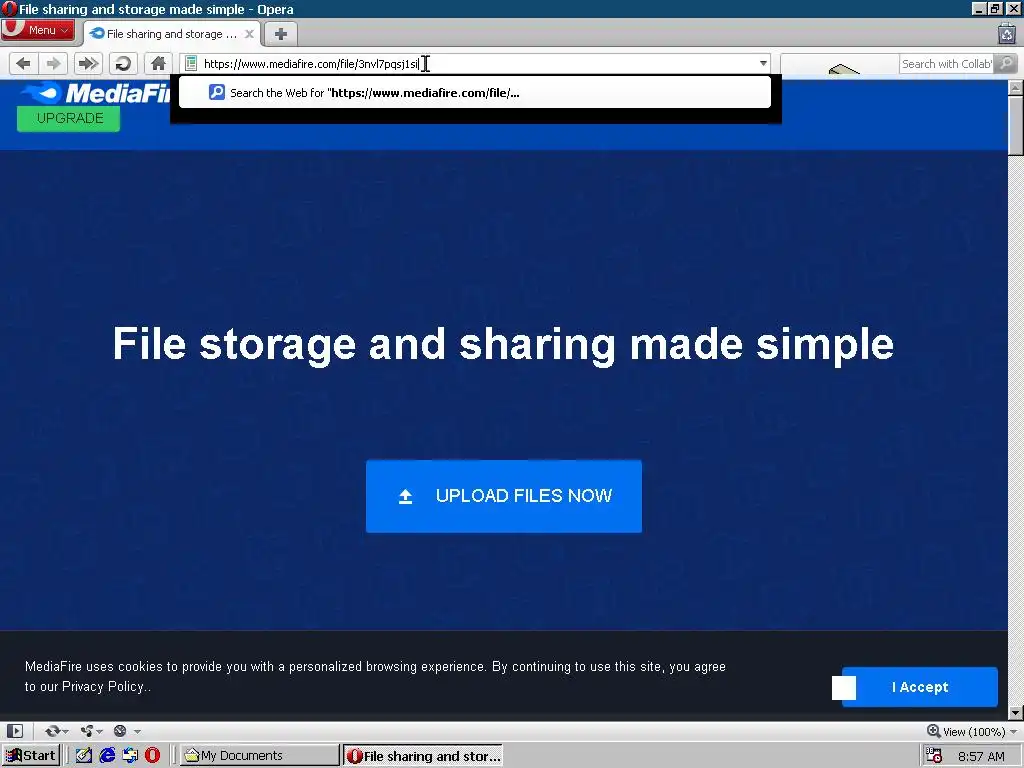
Task: Click the Search with Collab field
Action: coord(946,63)
